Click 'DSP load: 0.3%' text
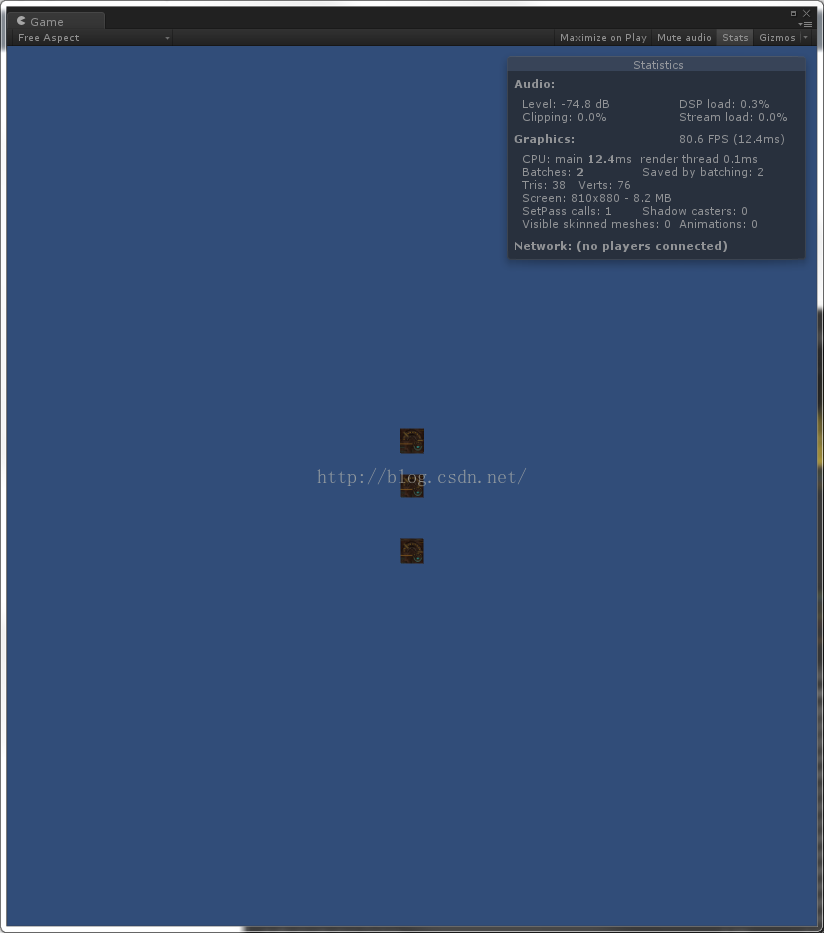The height and width of the screenshot is (933, 824). click(724, 104)
